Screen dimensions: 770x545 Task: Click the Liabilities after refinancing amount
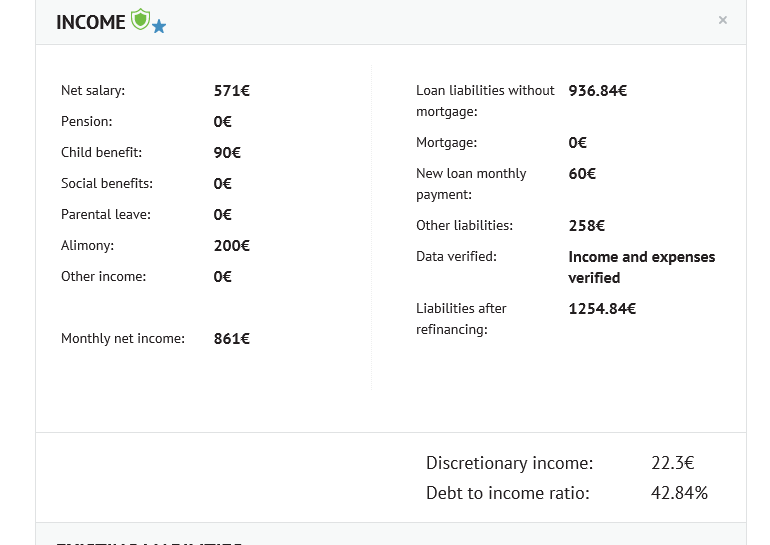(x=602, y=309)
